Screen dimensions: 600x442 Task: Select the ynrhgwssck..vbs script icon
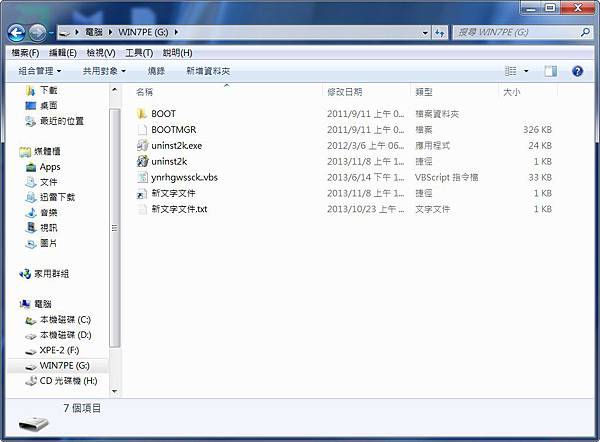[x=142, y=177]
